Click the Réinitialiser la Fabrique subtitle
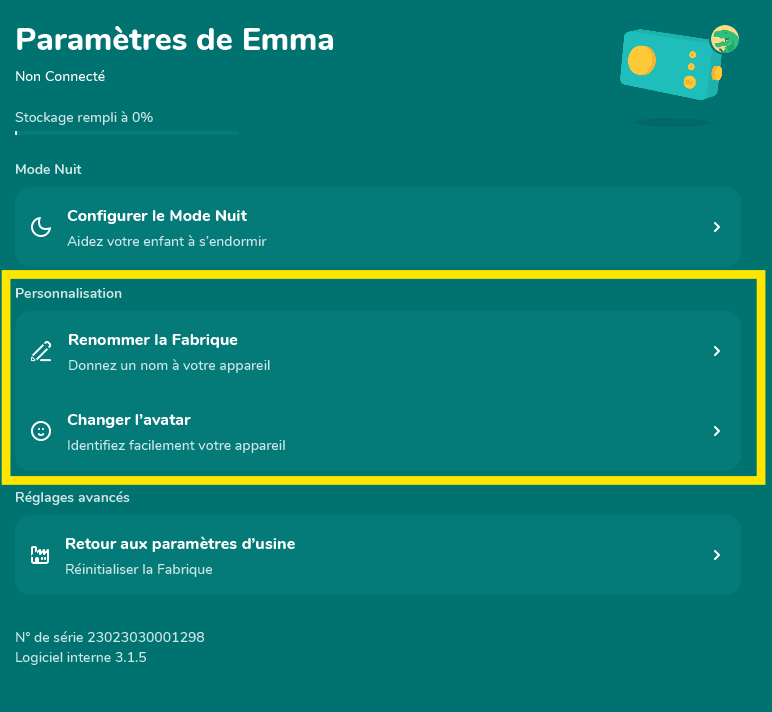The image size is (772, 712). (139, 569)
